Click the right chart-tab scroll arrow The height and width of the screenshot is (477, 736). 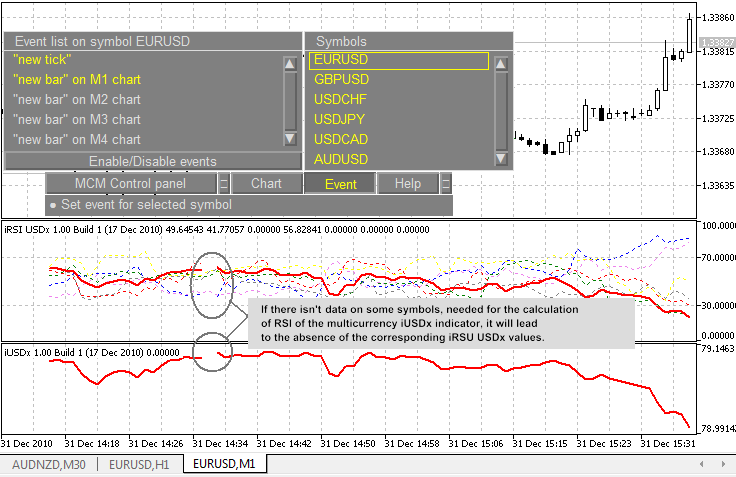tap(723, 464)
